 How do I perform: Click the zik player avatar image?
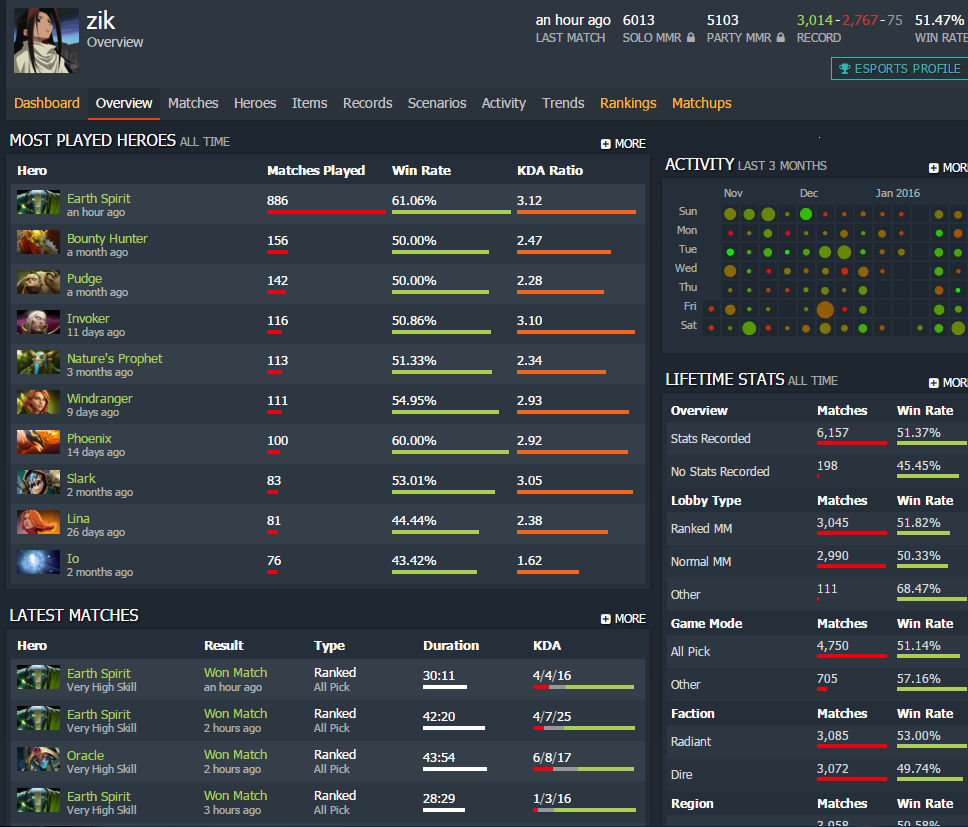[x=46, y=40]
